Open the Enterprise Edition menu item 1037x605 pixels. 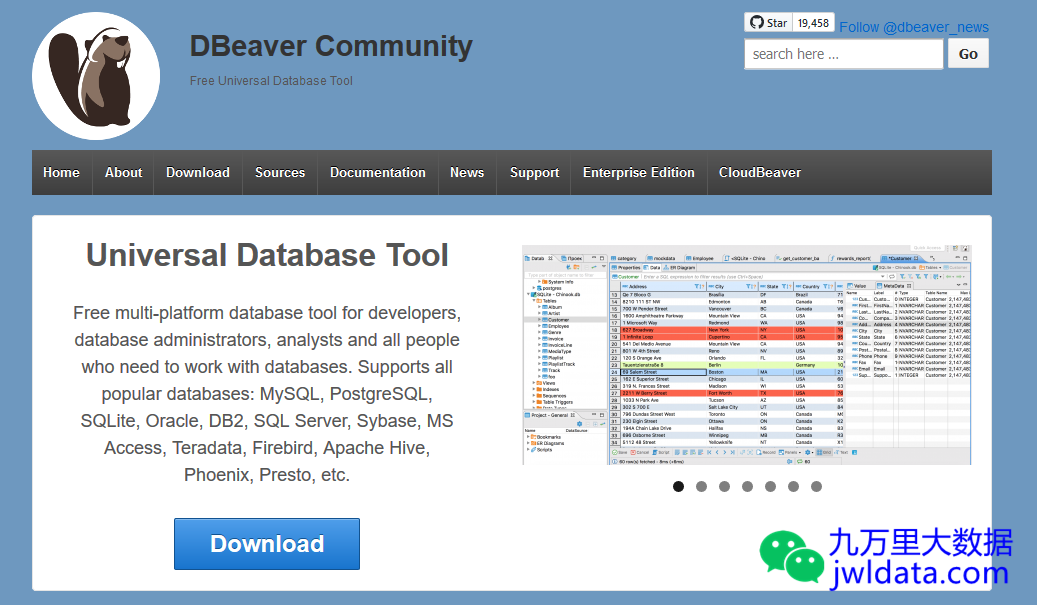(x=639, y=173)
